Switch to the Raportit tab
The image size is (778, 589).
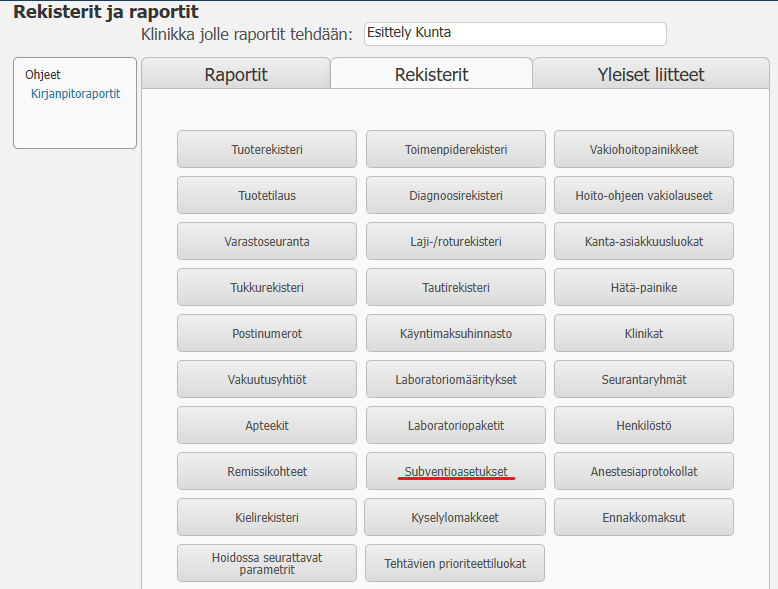point(236,74)
